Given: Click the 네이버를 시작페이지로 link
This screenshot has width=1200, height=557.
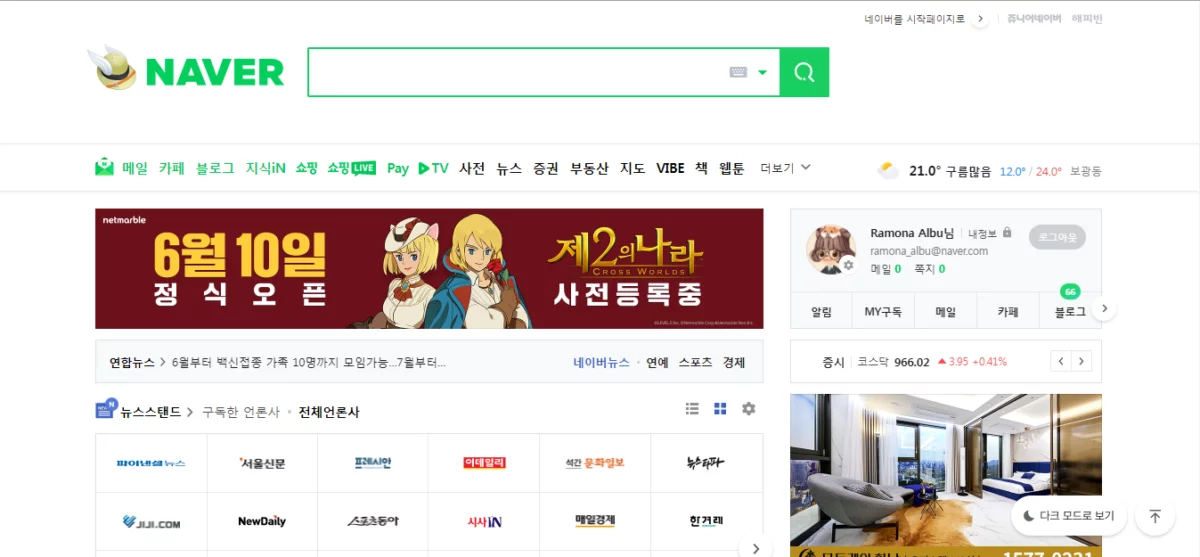Looking at the screenshot, I should 915,19.
